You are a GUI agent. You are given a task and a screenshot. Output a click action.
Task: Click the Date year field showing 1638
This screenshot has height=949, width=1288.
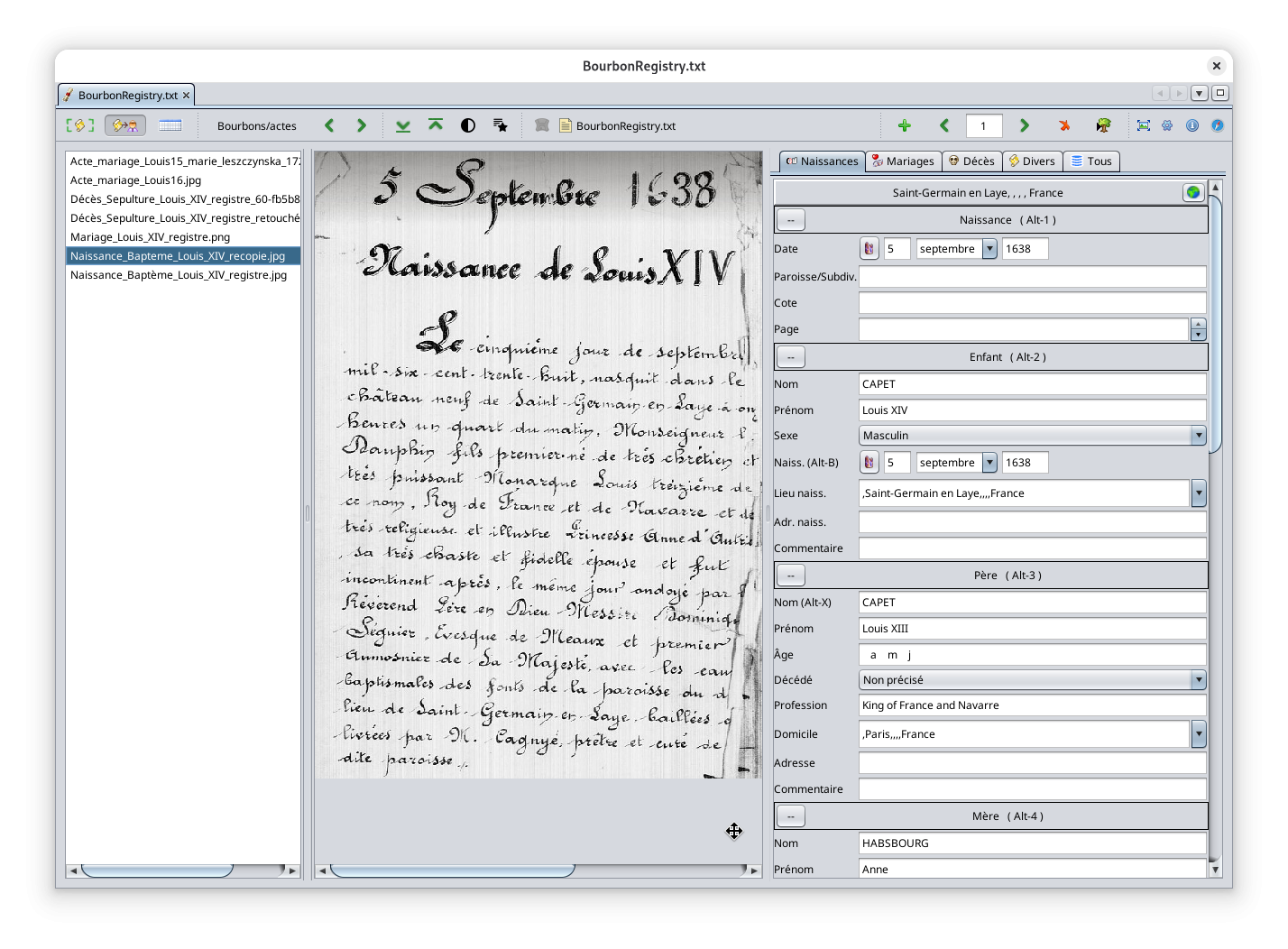pos(1025,248)
